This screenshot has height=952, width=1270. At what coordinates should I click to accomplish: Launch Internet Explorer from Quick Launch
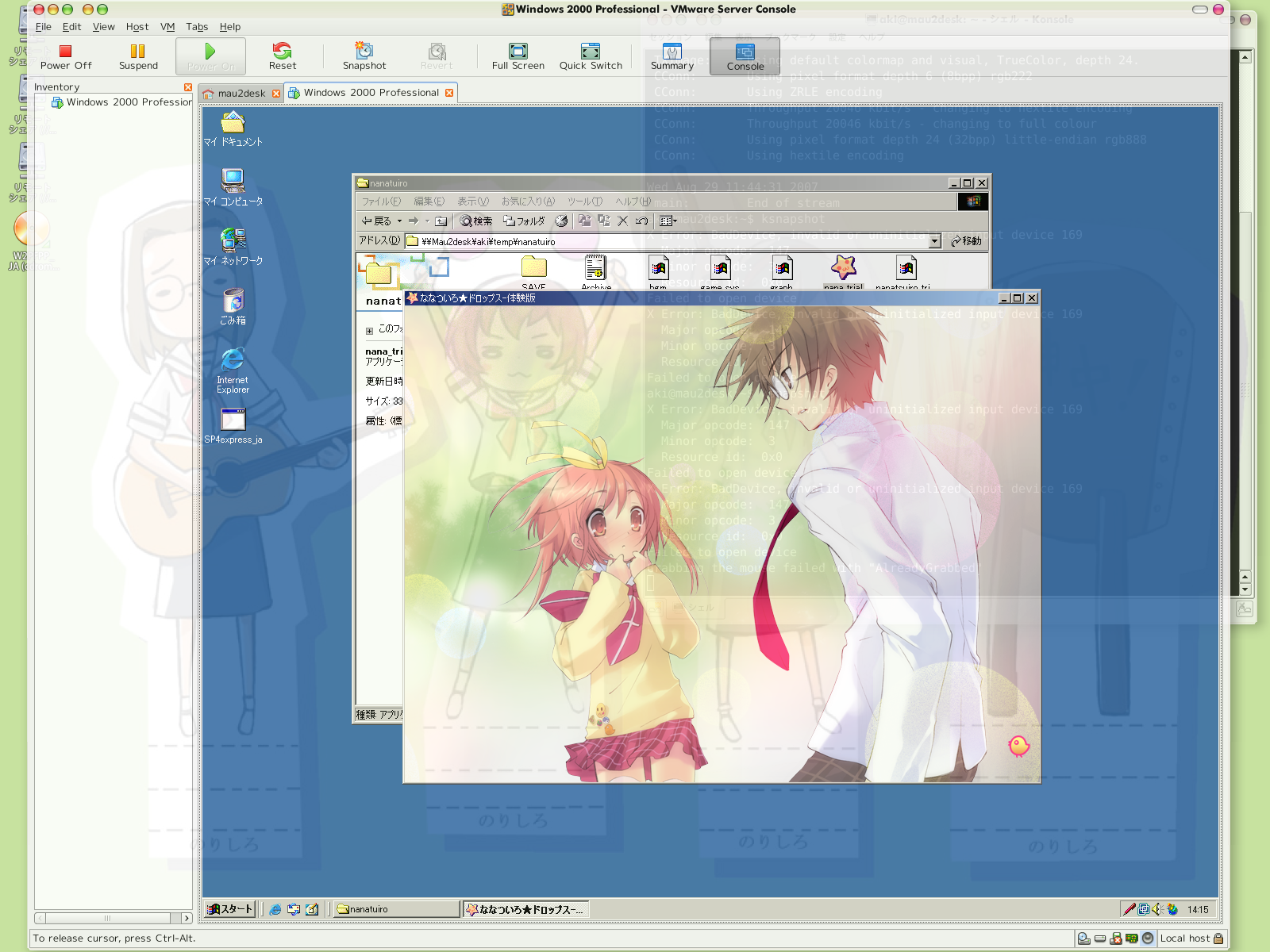coord(275,910)
